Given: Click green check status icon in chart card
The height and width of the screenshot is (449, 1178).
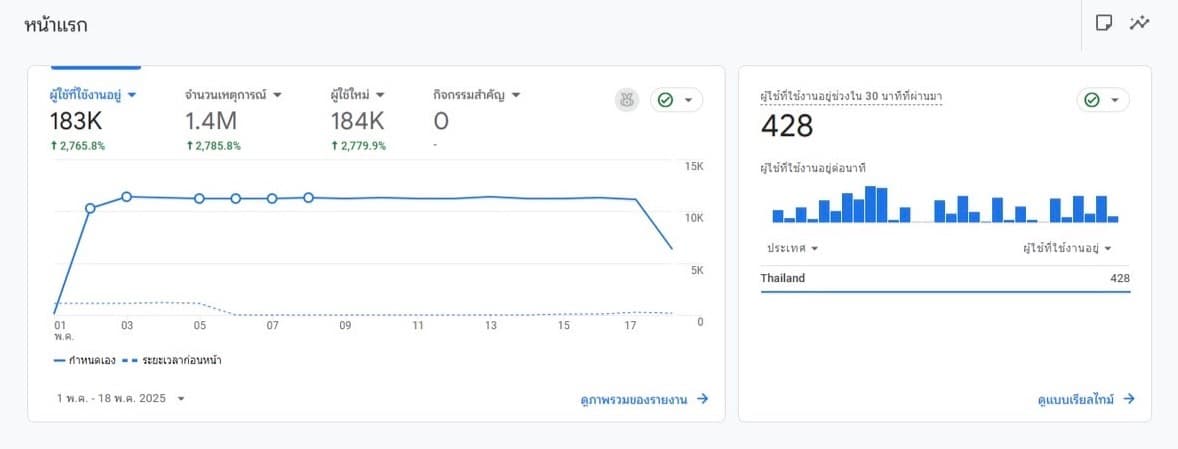Looking at the screenshot, I should click(x=666, y=100).
